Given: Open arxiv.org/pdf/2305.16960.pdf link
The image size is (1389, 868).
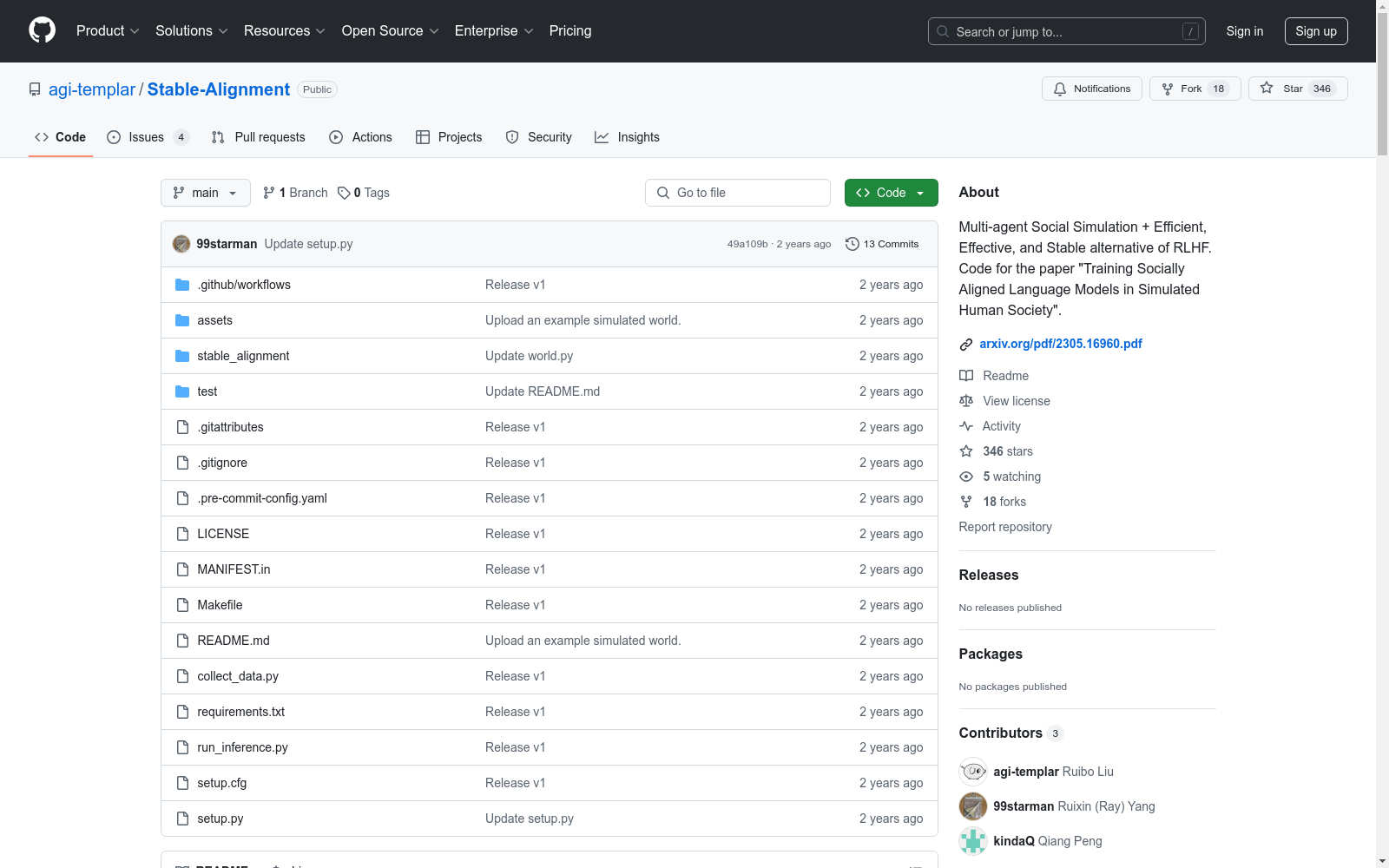Looking at the screenshot, I should point(1061,344).
